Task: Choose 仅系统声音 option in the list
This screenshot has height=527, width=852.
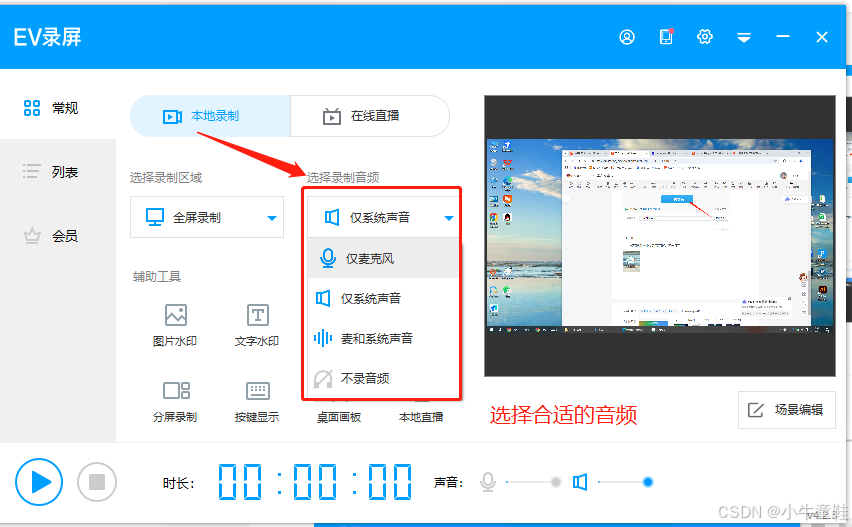Action: click(383, 298)
